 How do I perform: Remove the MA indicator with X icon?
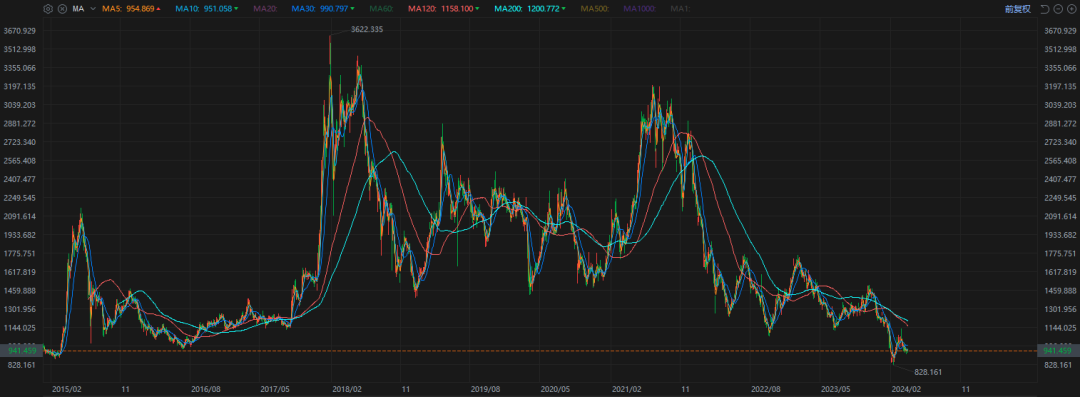point(62,9)
